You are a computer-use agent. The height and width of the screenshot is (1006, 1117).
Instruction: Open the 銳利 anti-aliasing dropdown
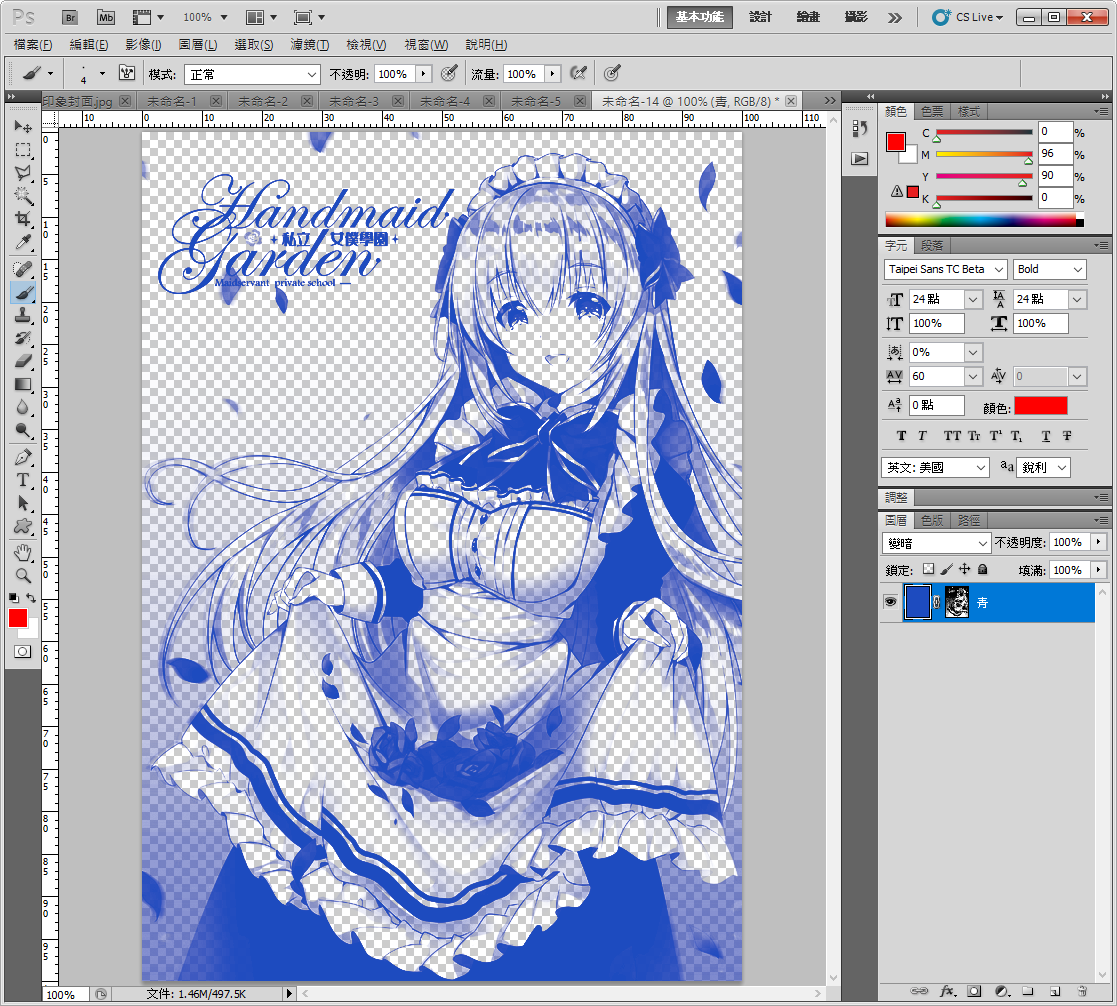pyautogui.click(x=1044, y=467)
